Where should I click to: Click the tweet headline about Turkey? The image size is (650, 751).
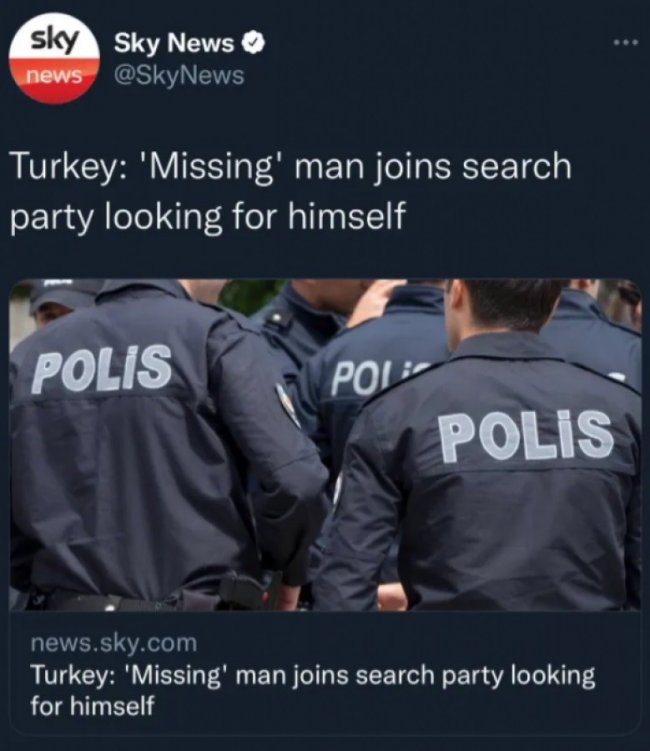click(291, 192)
